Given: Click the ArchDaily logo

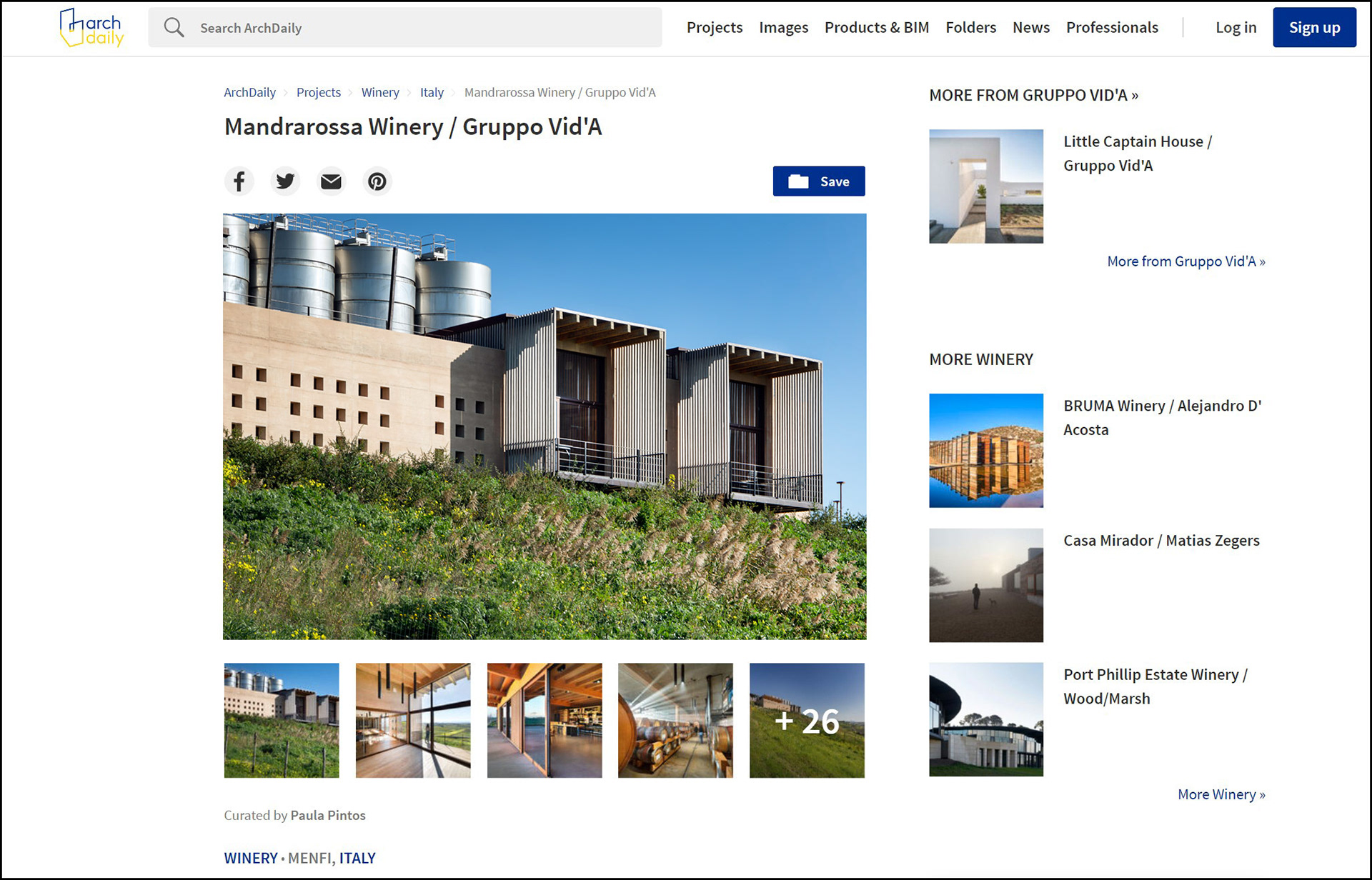Looking at the screenshot, I should click(x=91, y=28).
